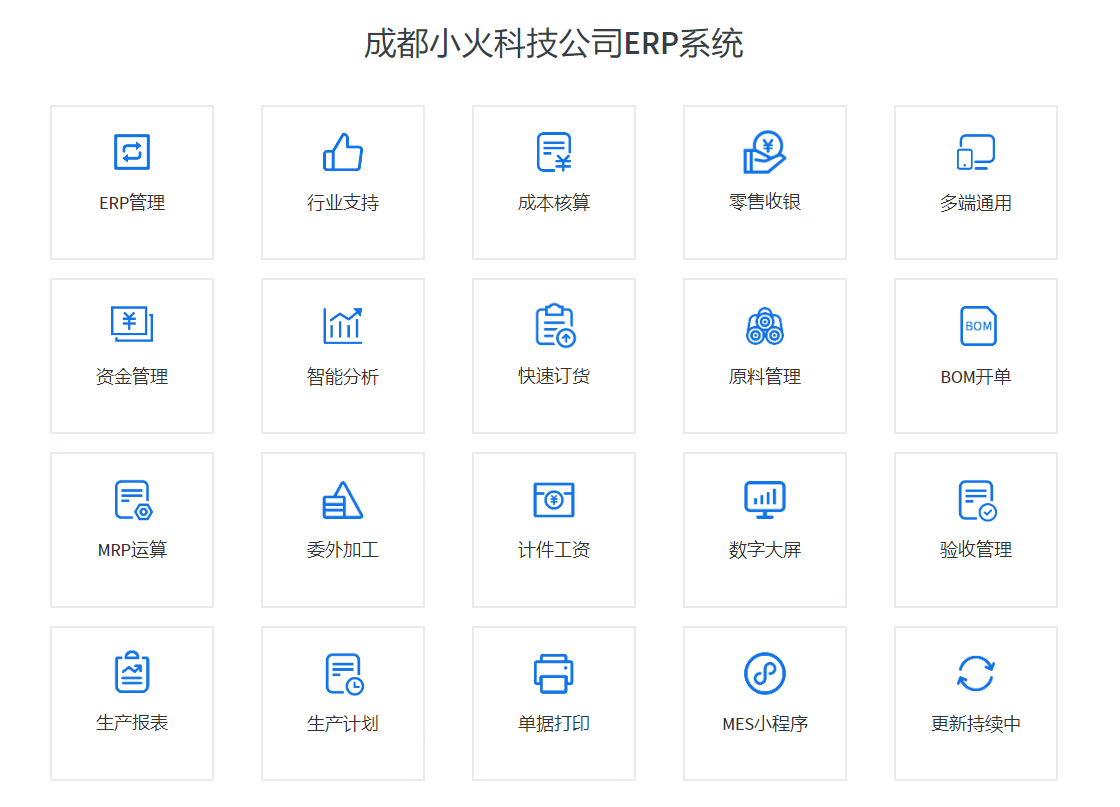Select the 行业支持 thumbs-up icon
This screenshot has height=807, width=1120.
click(343, 152)
